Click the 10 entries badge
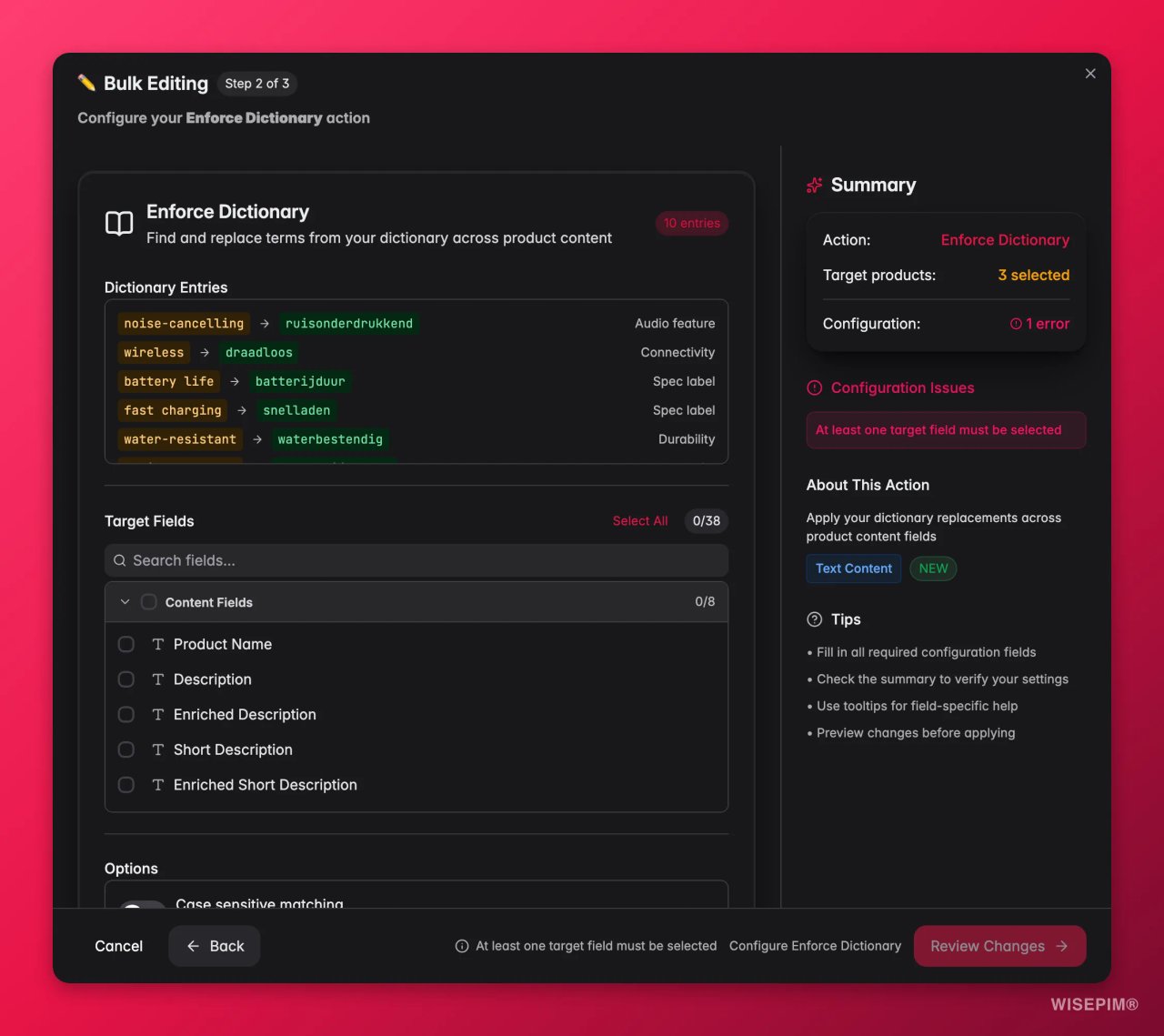The height and width of the screenshot is (1036, 1164). 692,223
